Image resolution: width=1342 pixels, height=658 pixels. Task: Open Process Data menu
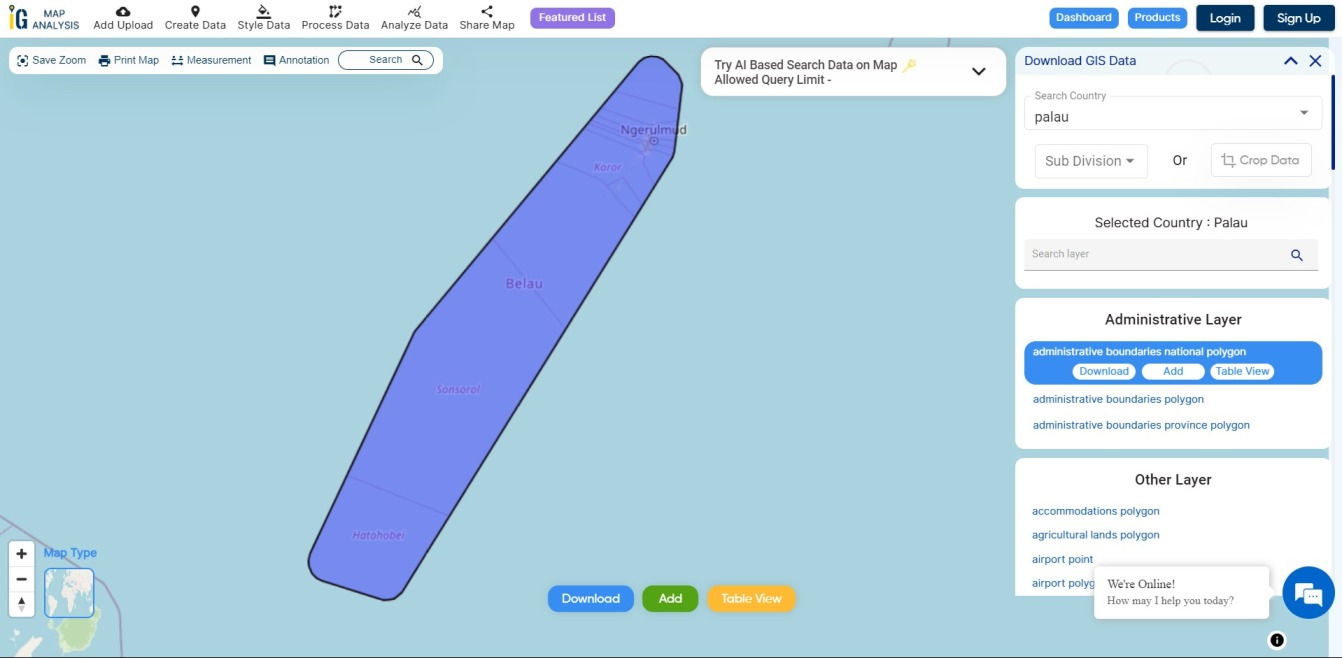pos(335,18)
